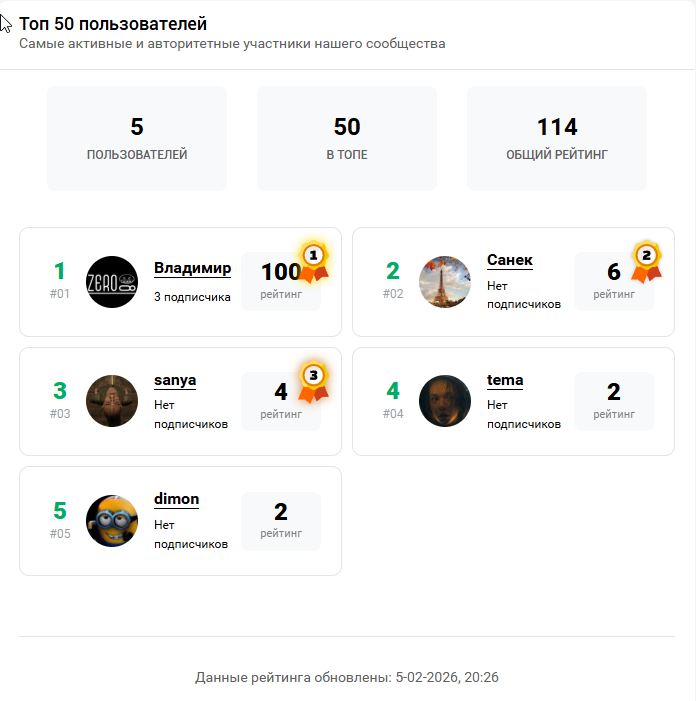Click the second-place medal badge

click(646, 260)
